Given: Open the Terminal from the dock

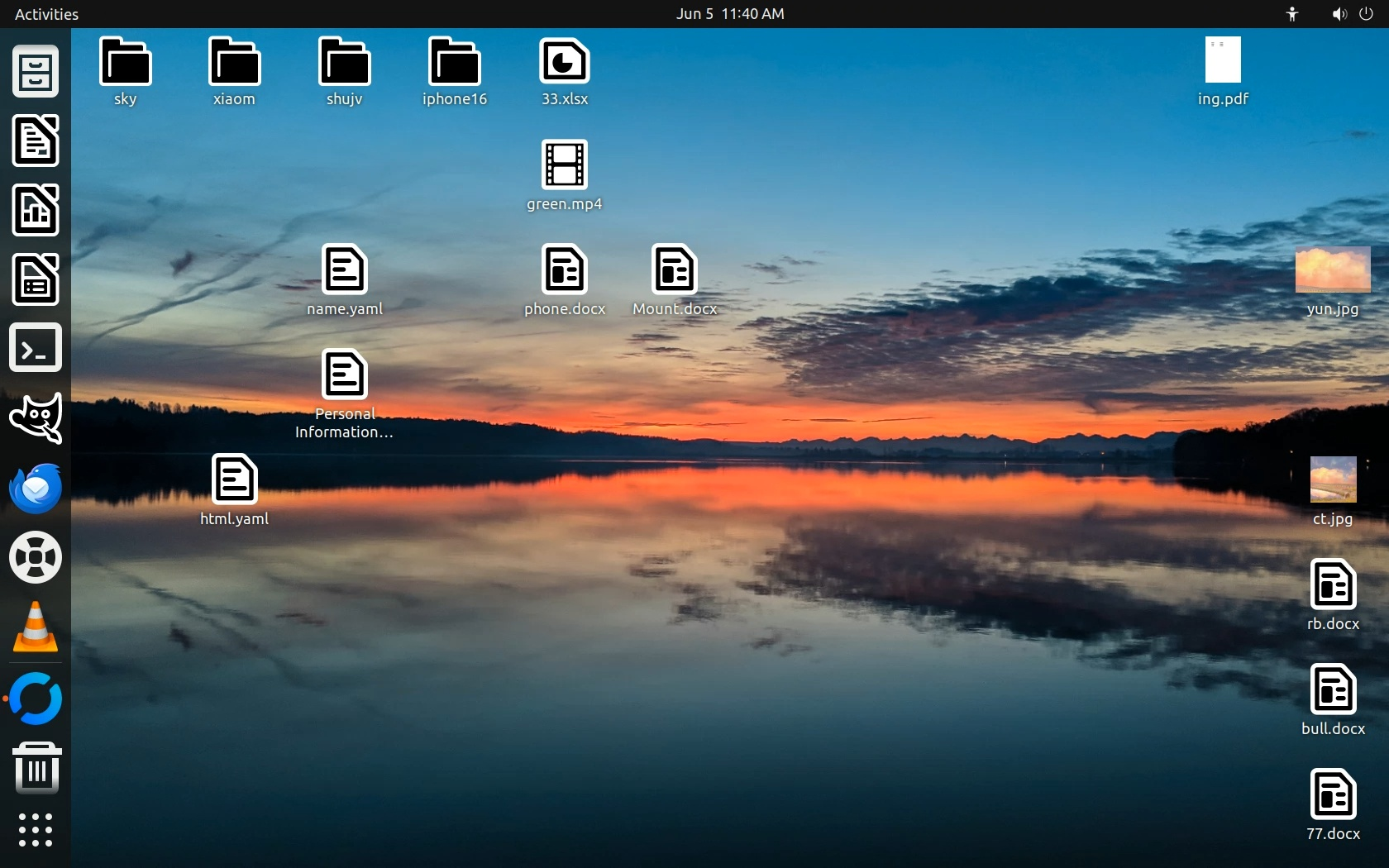Looking at the screenshot, I should 36,348.
